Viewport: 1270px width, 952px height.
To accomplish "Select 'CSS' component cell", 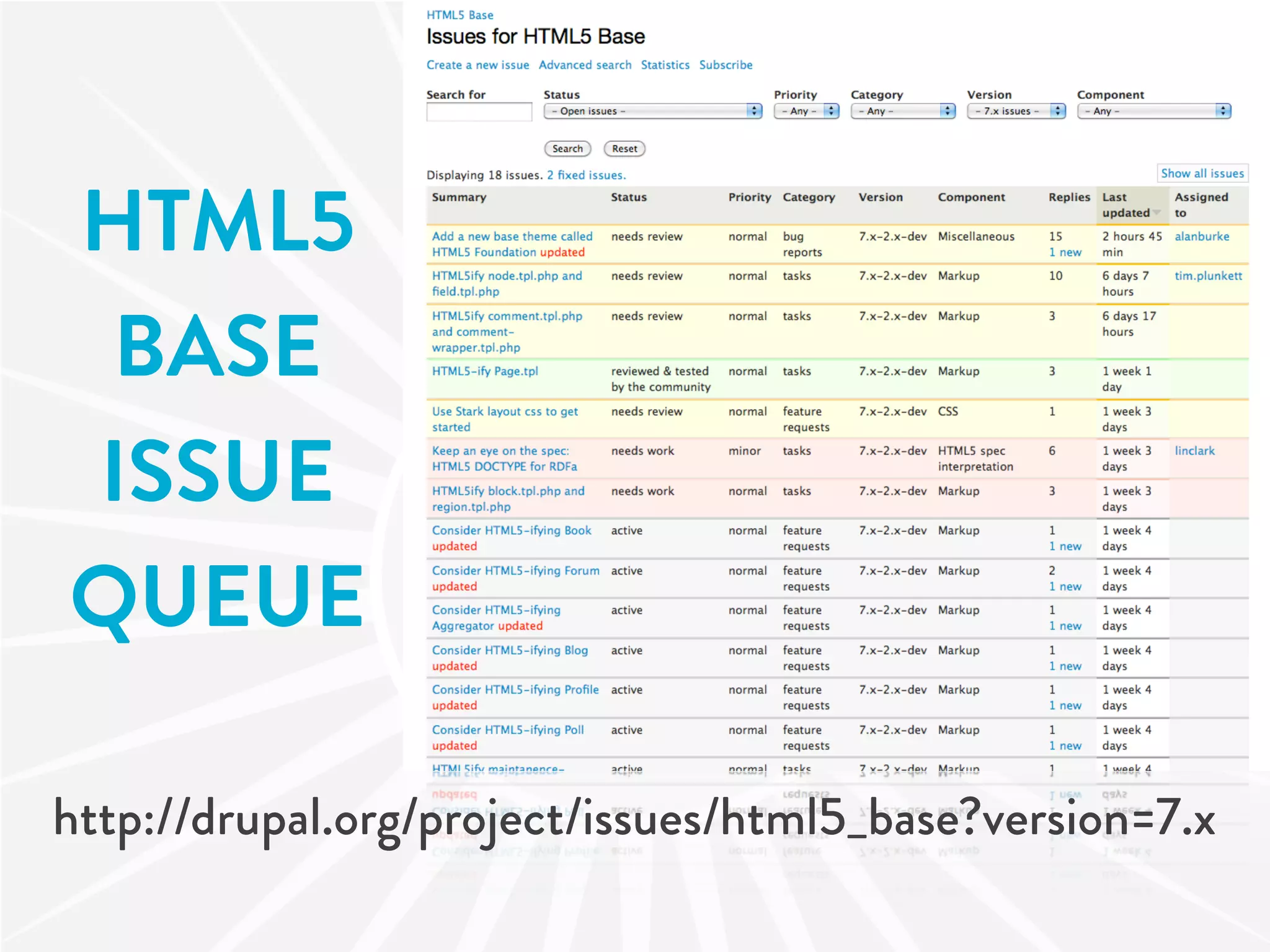I will tap(948, 411).
